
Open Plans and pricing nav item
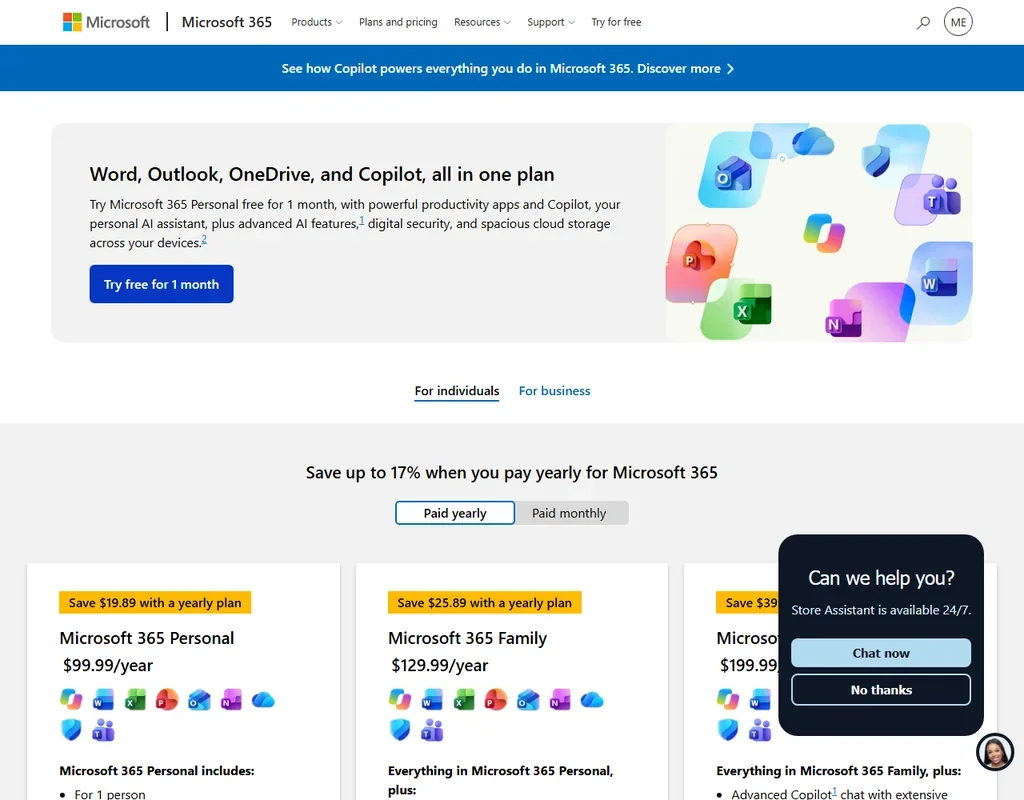coord(398,22)
